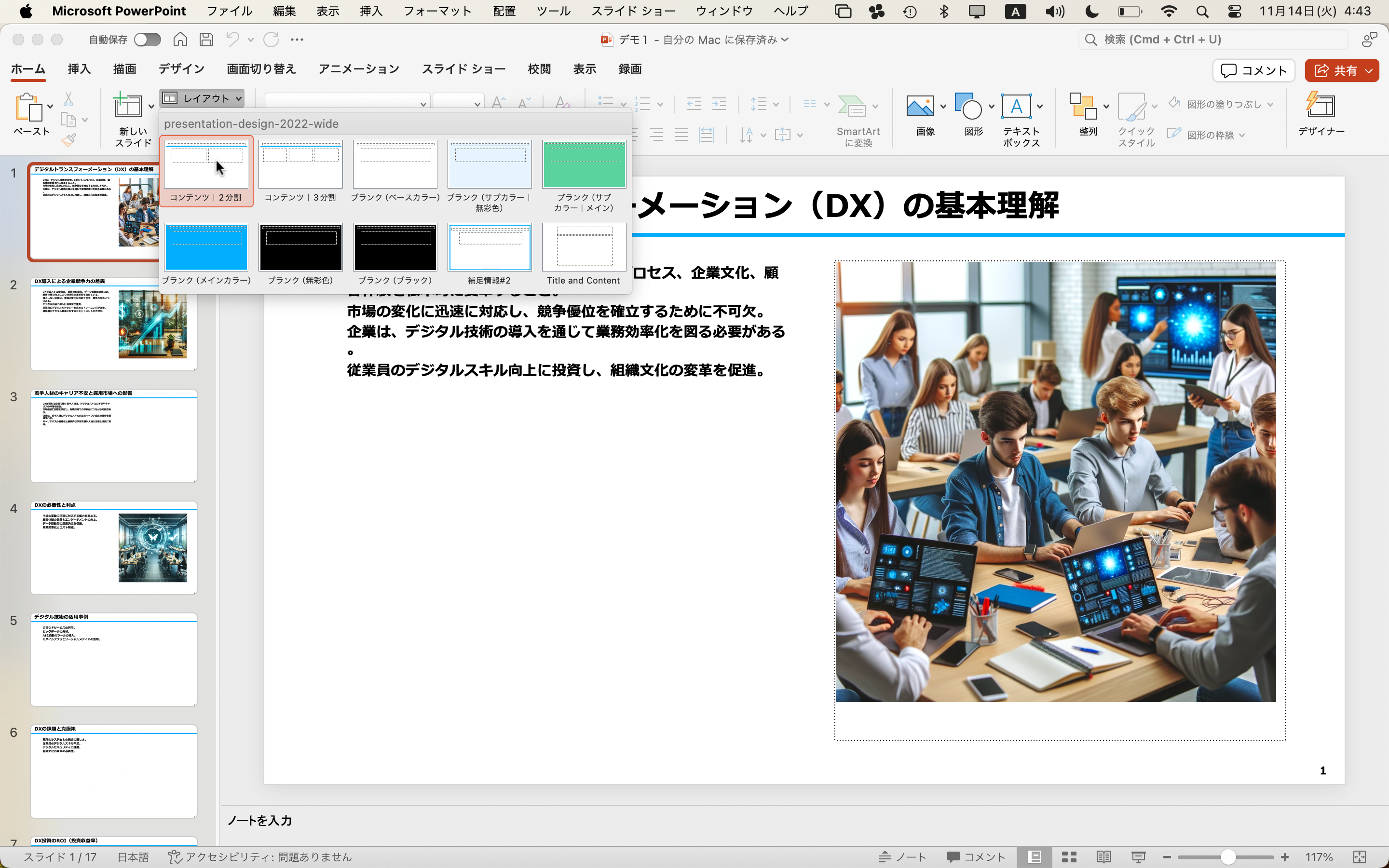Click the Shapes icon

coord(968,106)
